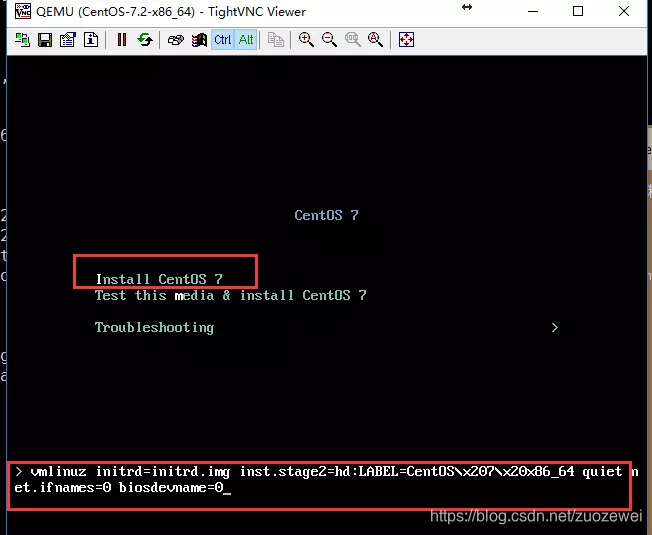Click the Transfer Files toolbar icon
Viewport: 652px width, 535px height.
click(276, 40)
